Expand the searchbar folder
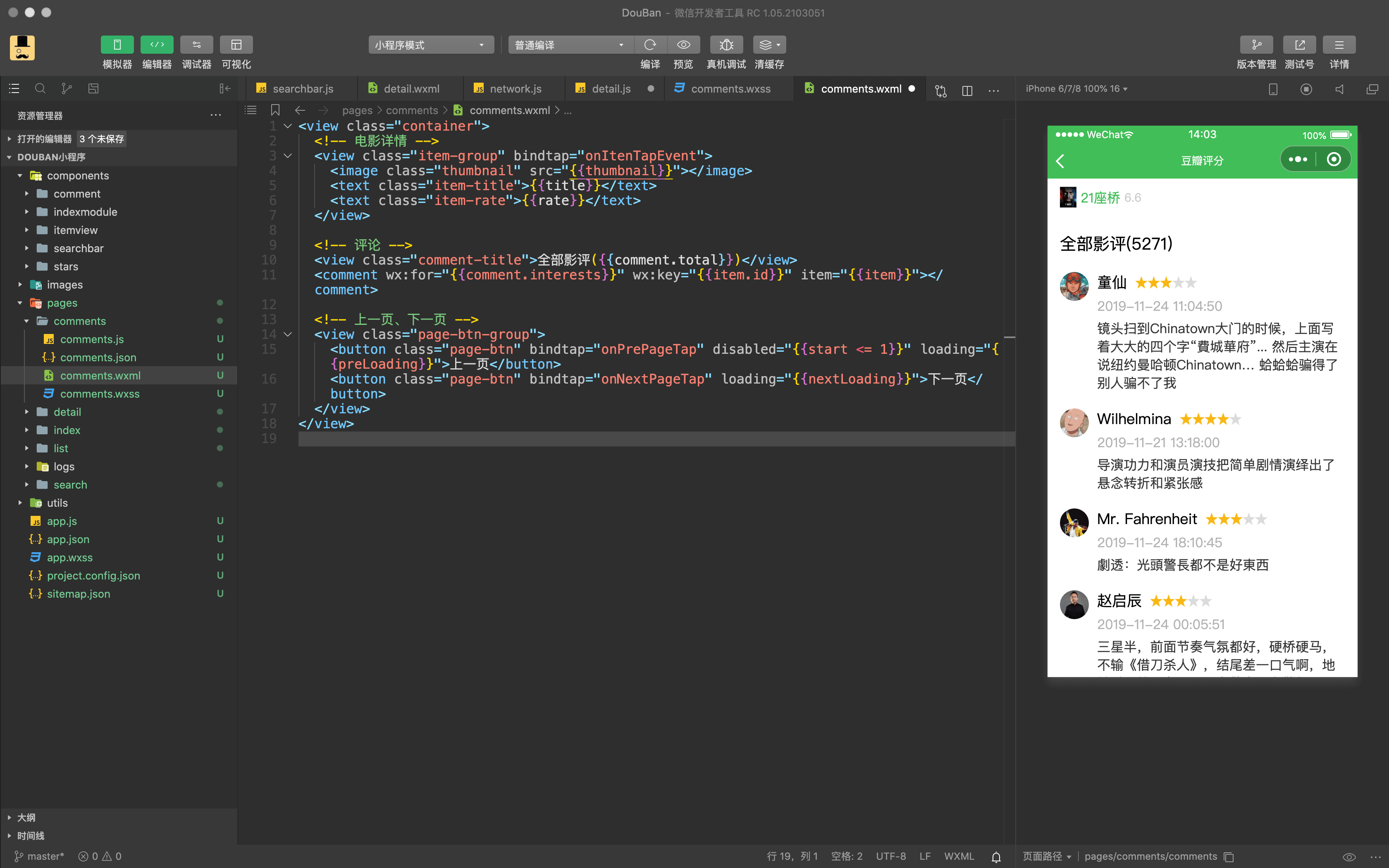Image resolution: width=1389 pixels, height=868 pixels. pyautogui.click(x=119, y=248)
